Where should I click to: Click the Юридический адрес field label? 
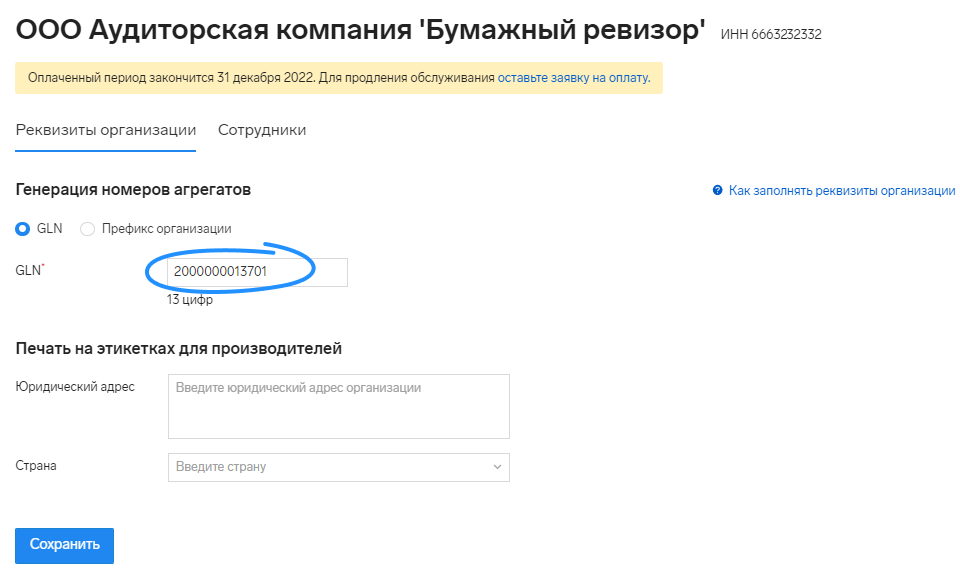click(x=75, y=387)
